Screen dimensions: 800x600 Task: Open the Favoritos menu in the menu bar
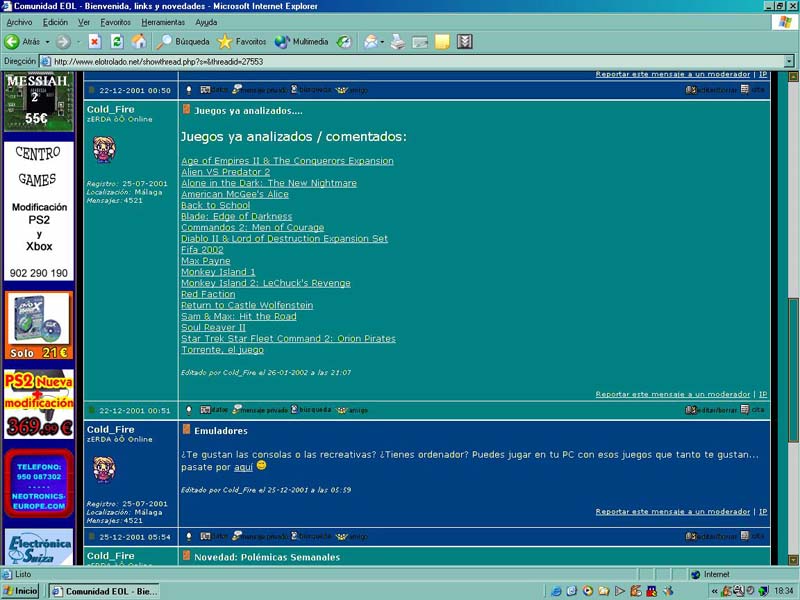(115, 22)
